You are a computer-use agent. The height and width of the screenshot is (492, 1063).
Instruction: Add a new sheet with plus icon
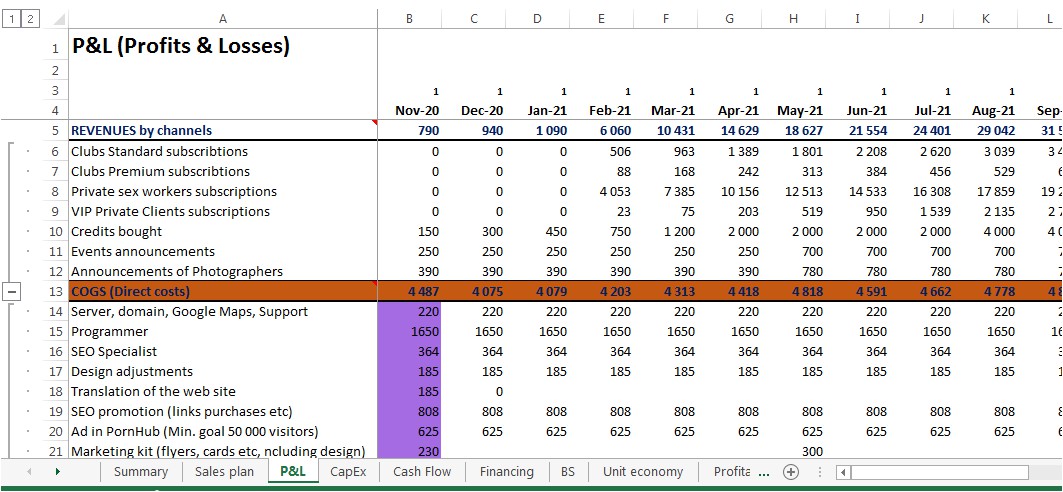tap(790, 472)
